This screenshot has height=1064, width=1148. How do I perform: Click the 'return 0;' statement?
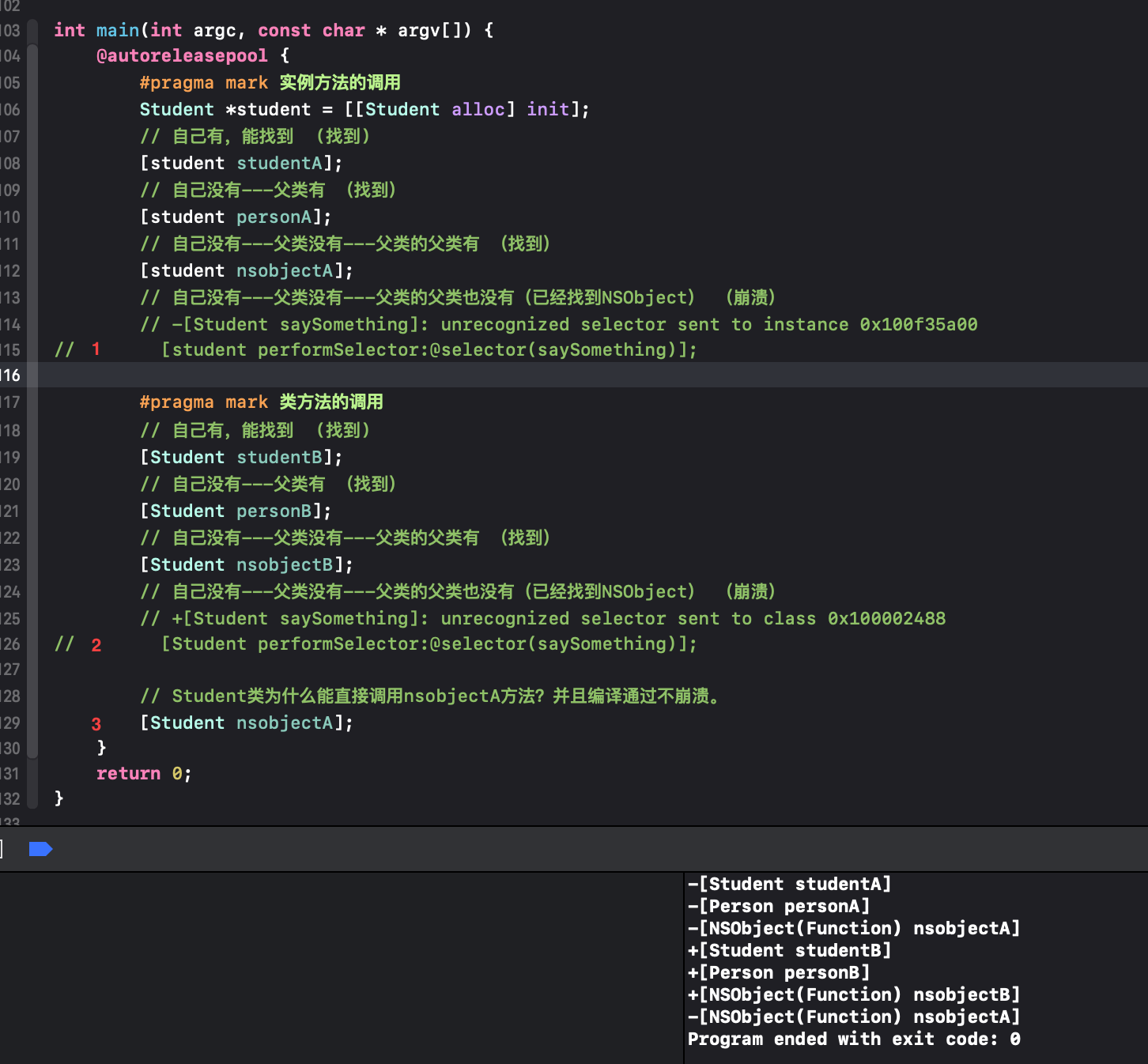click(x=144, y=773)
